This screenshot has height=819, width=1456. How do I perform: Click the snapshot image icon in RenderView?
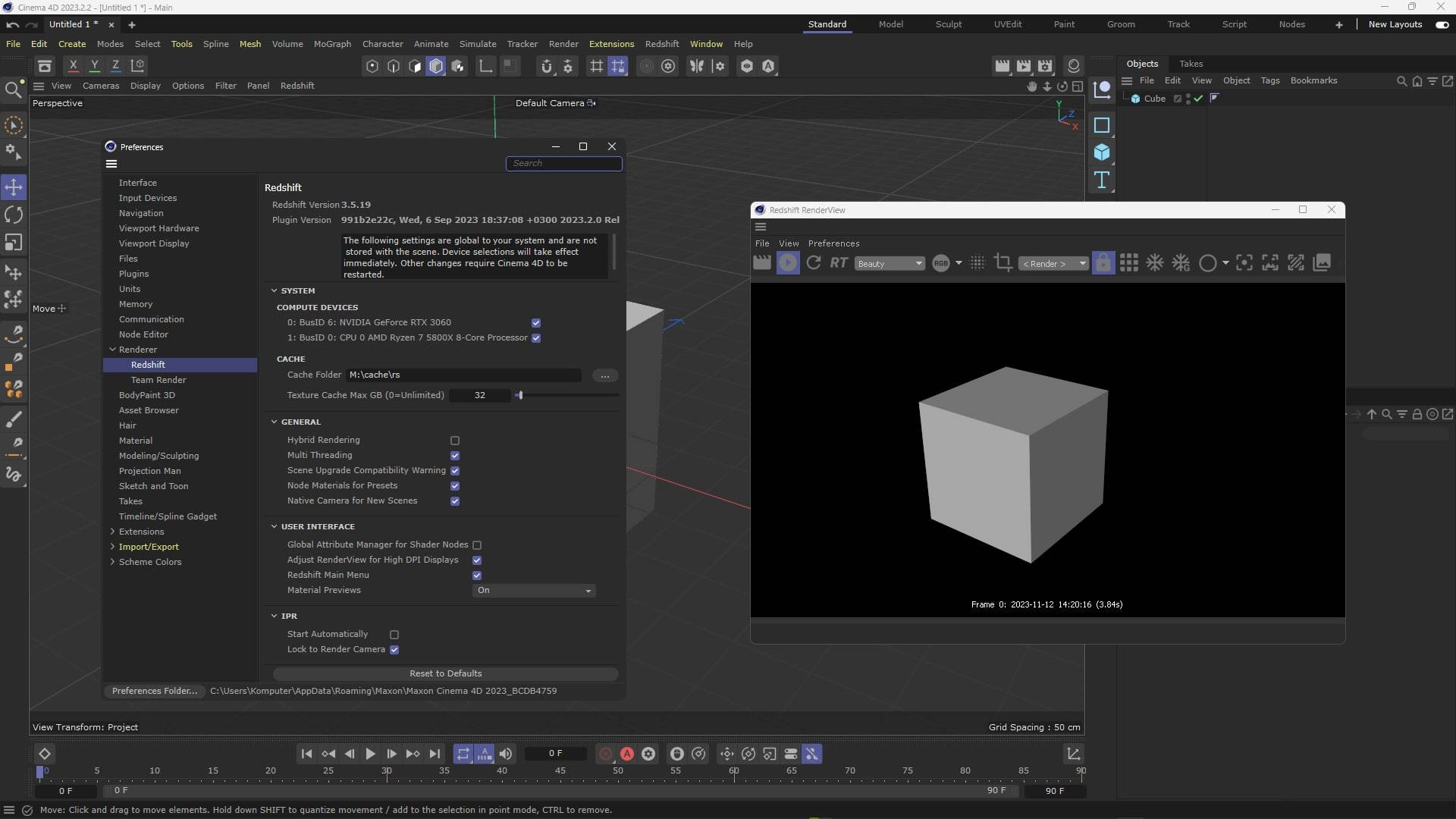1322,262
